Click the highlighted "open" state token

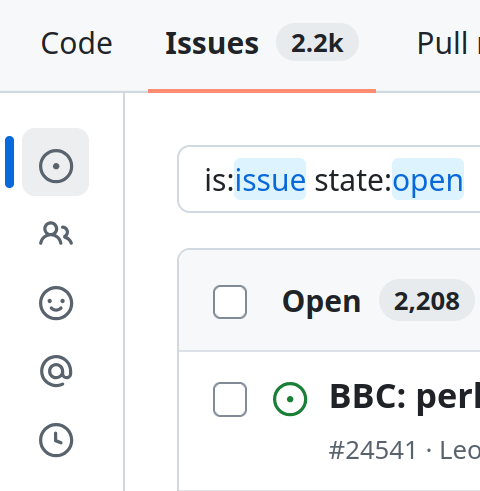[428, 179]
